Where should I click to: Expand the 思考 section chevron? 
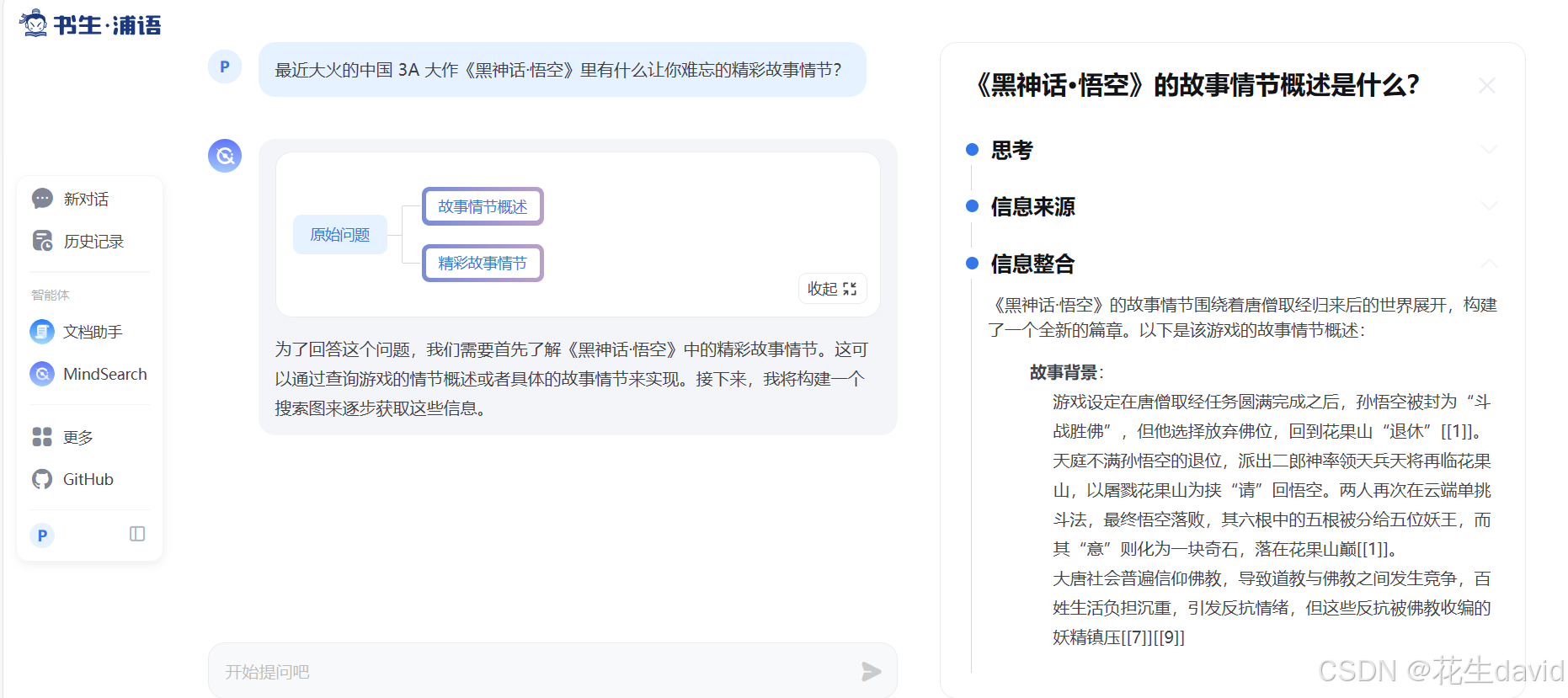coord(1489,150)
